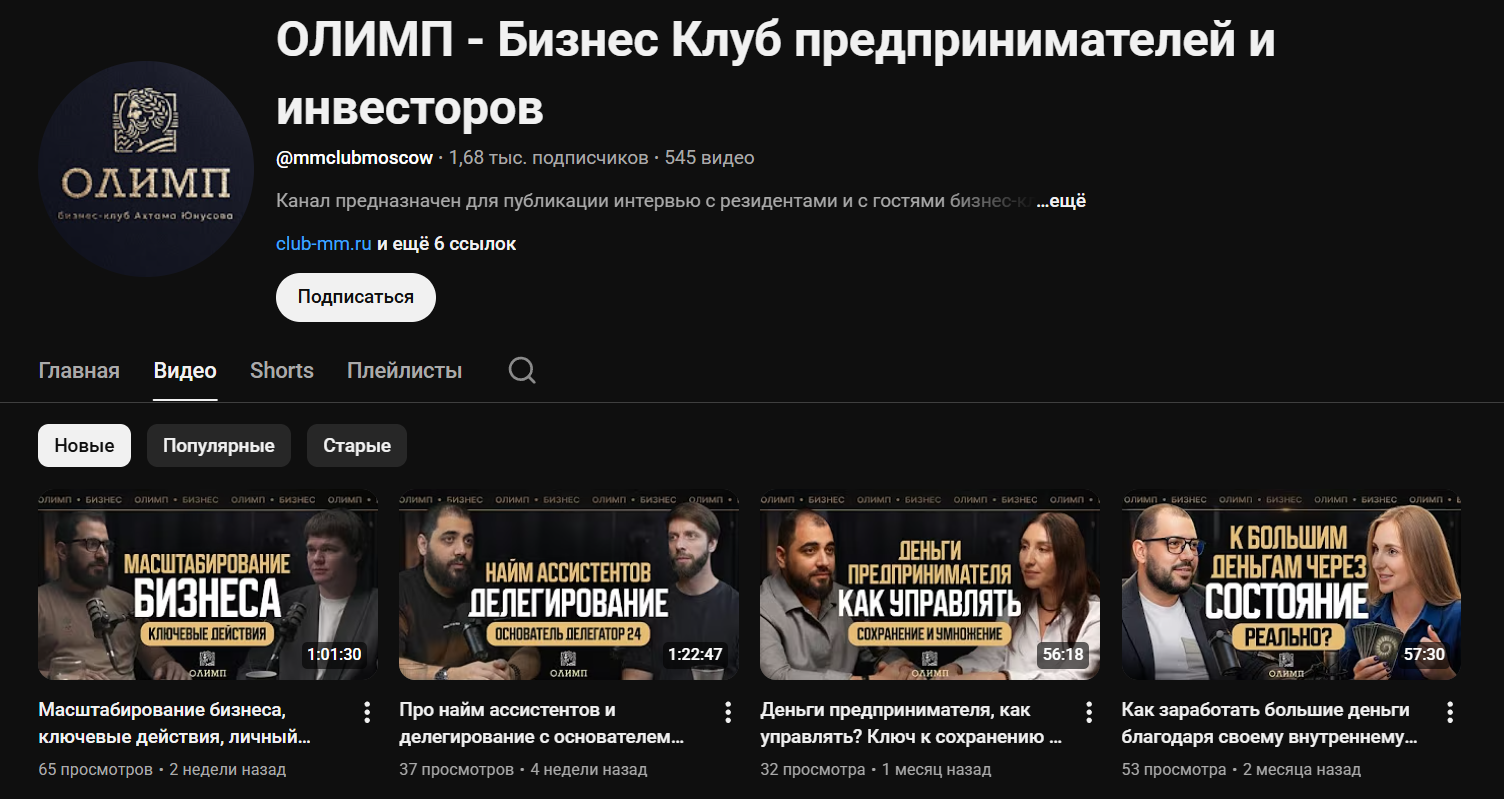The height and width of the screenshot is (799, 1504).
Task: Open video title Деньги предпринимателя, как управлять
Action: click(910, 724)
